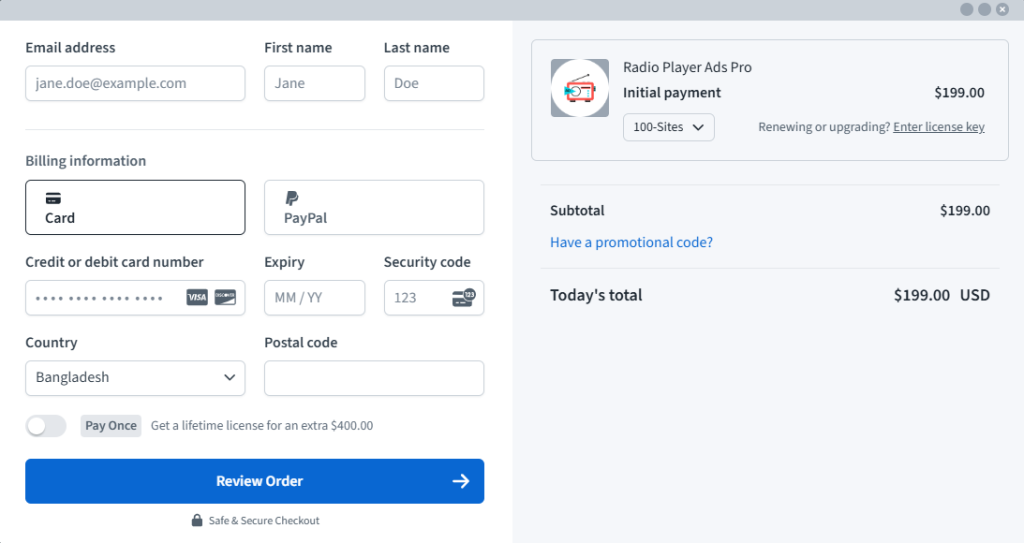Click the PayPal logo icon

(292, 198)
